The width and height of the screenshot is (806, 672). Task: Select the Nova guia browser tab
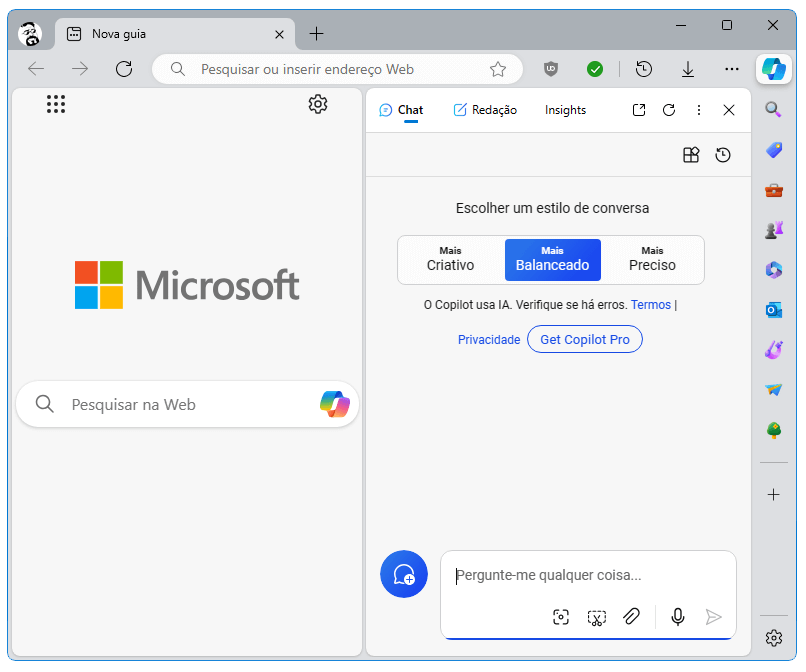coord(175,34)
